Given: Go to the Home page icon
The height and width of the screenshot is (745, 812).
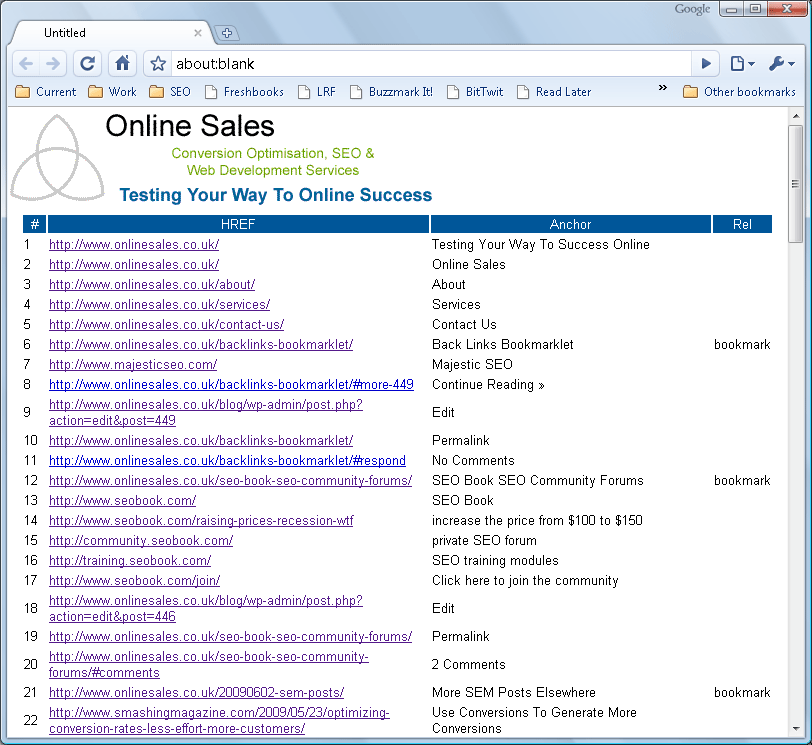Looking at the screenshot, I should pyautogui.click(x=122, y=64).
